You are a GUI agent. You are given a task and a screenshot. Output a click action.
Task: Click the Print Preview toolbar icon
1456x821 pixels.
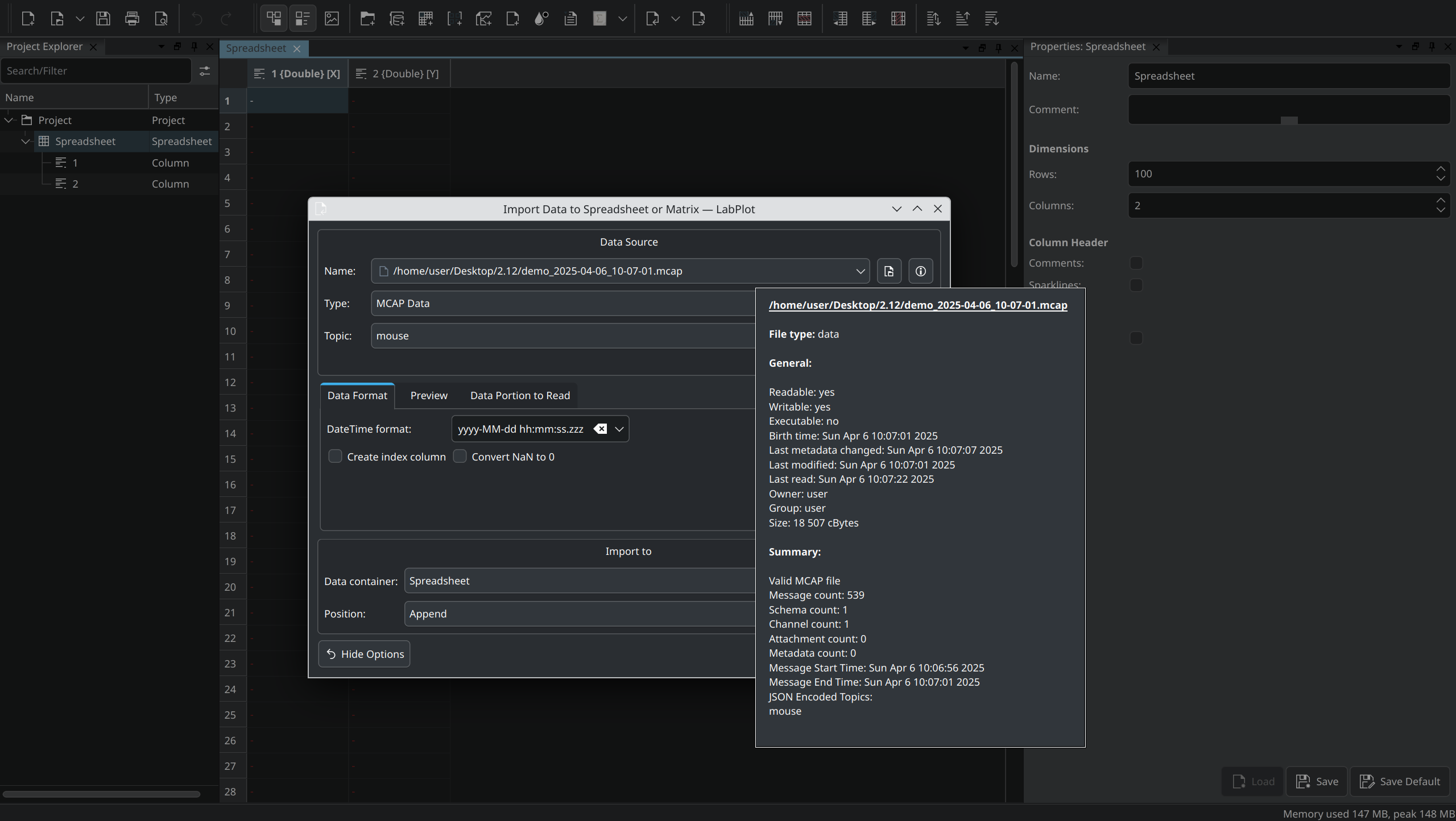tap(161, 19)
